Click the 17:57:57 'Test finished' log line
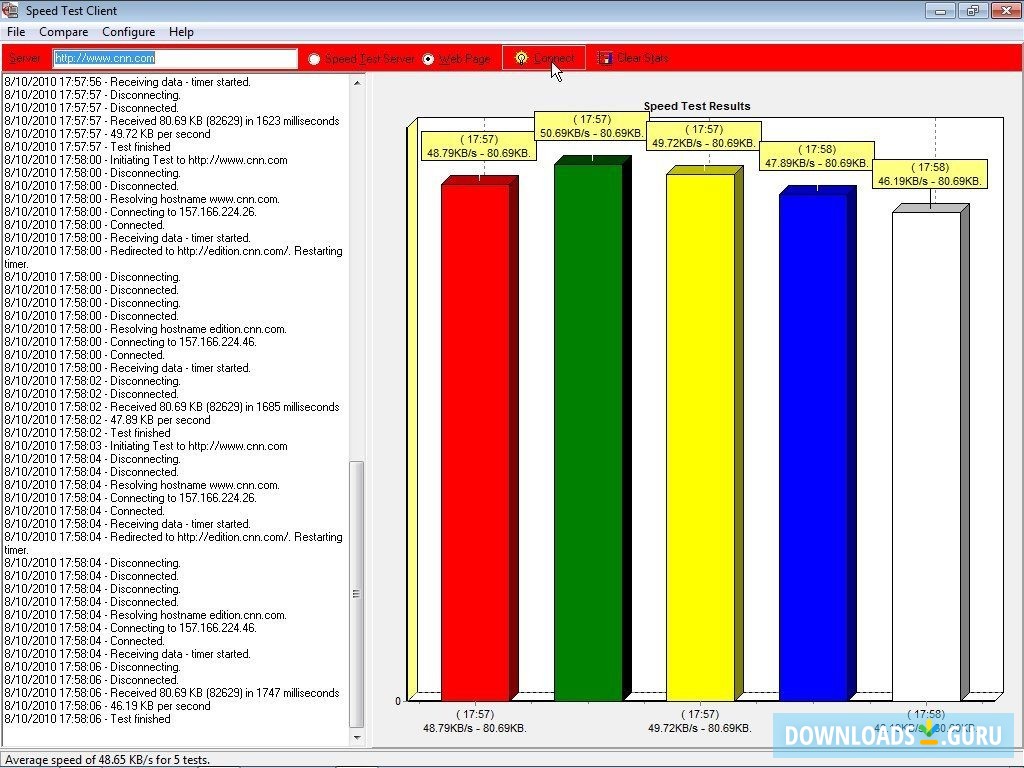This screenshot has width=1024, height=768. click(x=87, y=147)
